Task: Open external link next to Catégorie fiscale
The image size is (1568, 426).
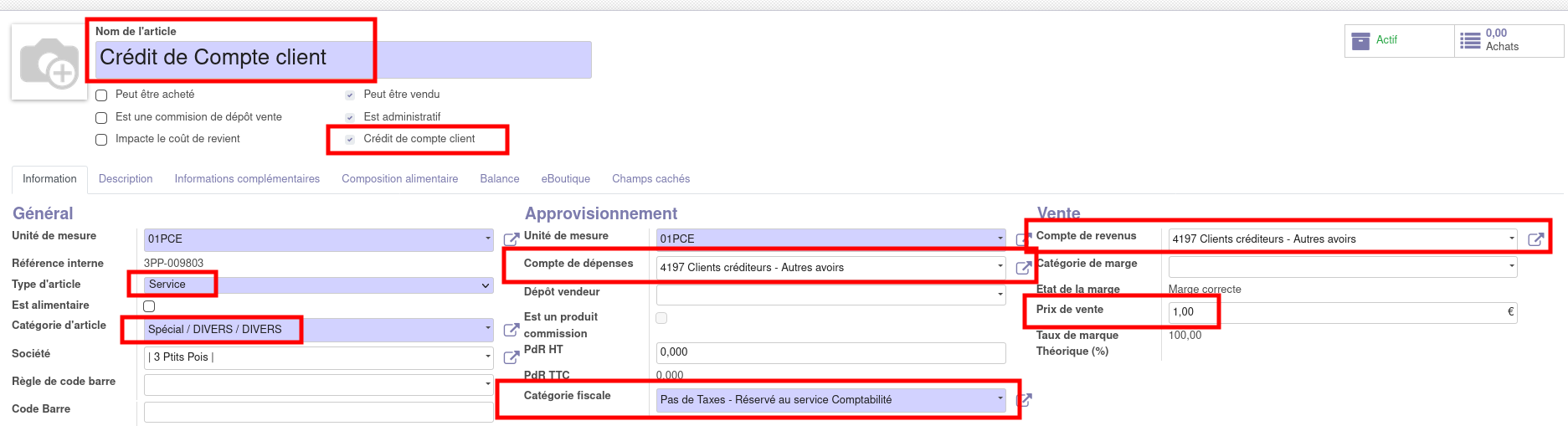Action: point(1023,400)
